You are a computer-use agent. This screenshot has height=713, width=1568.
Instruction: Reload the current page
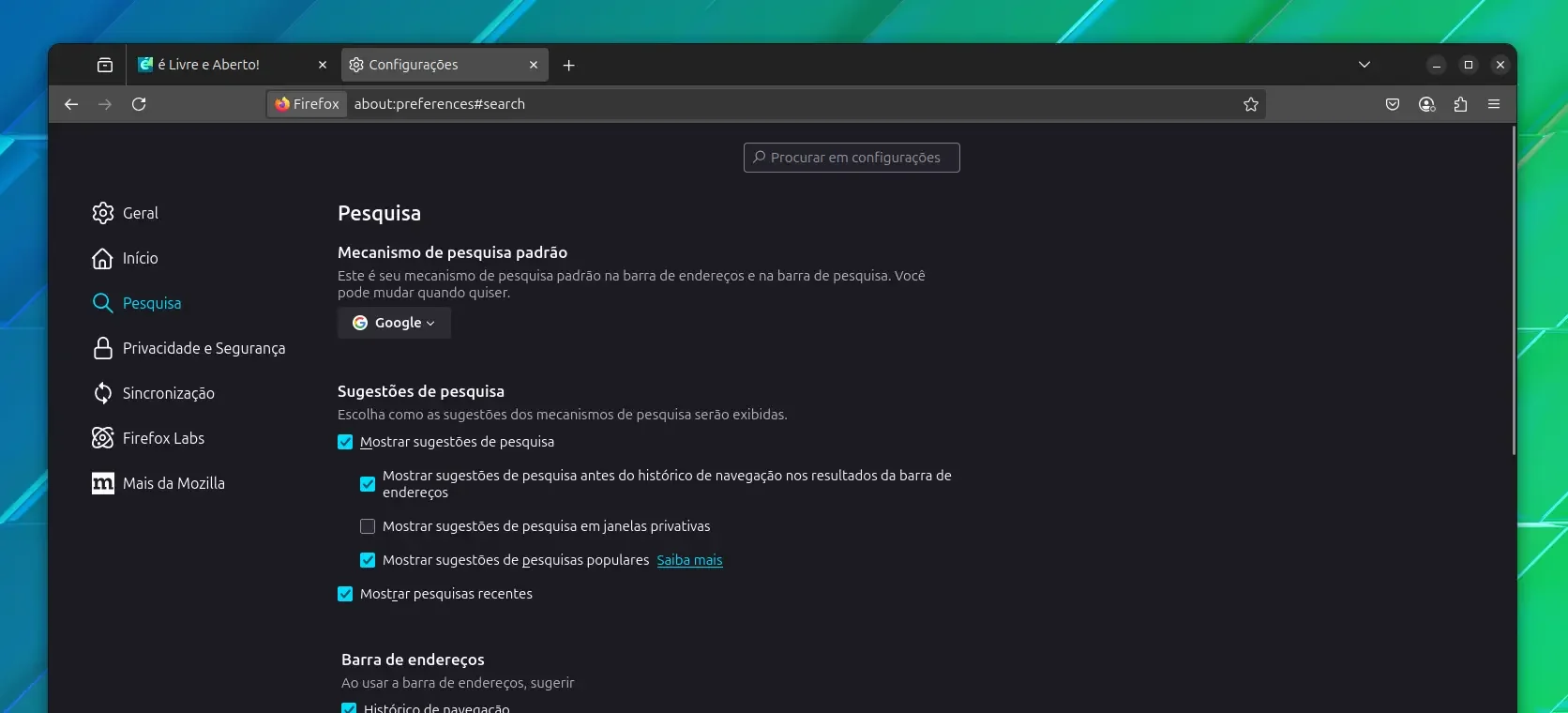click(139, 104)
